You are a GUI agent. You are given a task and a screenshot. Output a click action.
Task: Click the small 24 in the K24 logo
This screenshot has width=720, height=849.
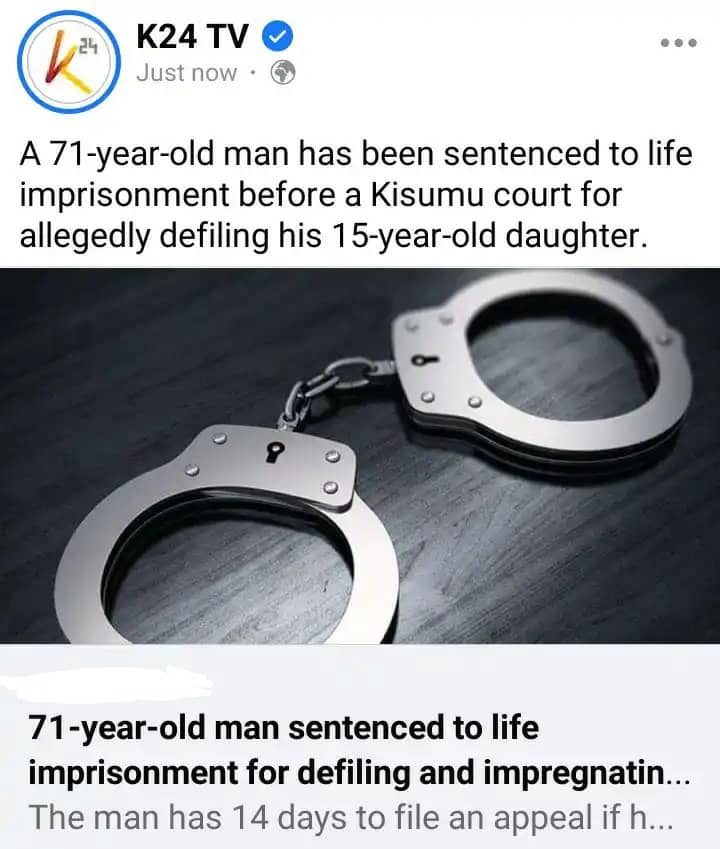(87, 47)
